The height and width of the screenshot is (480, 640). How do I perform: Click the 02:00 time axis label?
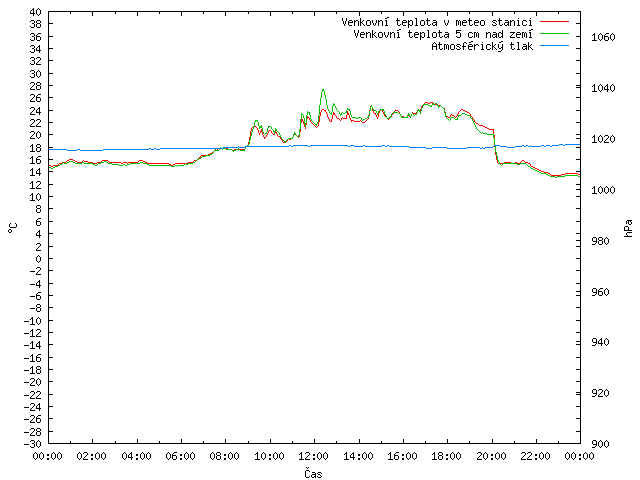point(92,456)
